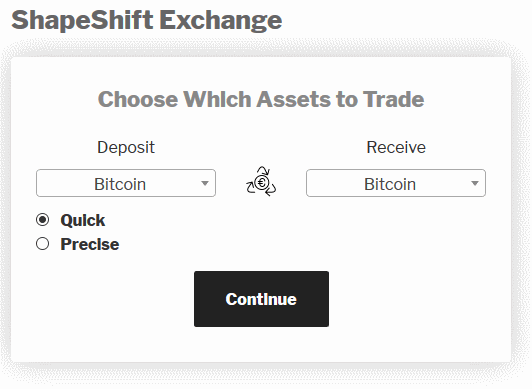Open the Deposit asset dropdown
The height and width of the screenshot is (389, 532).
(x=126, y=183)
